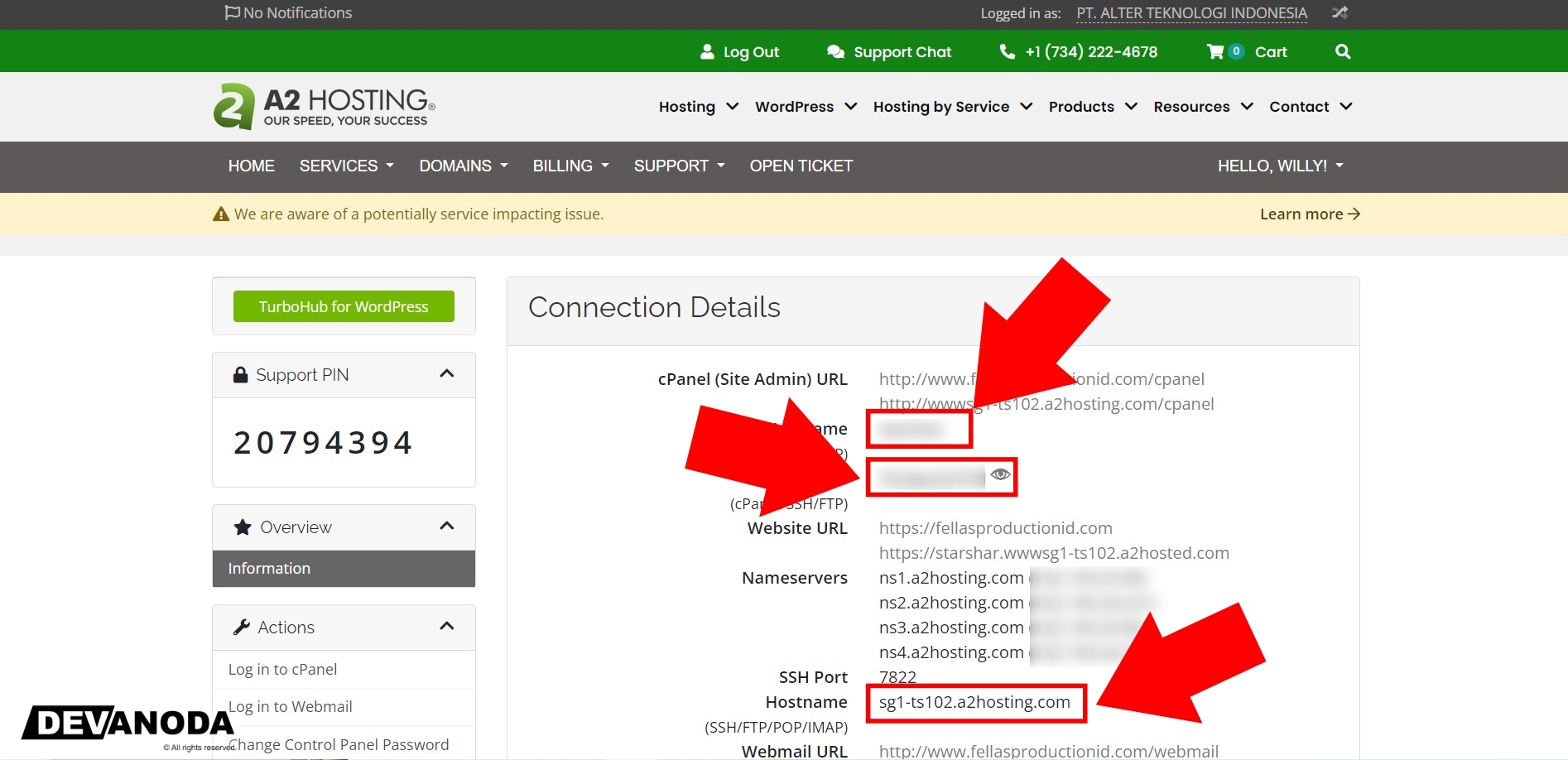
Task: Open the SERVICES menu
Action: tap(347, 166)
